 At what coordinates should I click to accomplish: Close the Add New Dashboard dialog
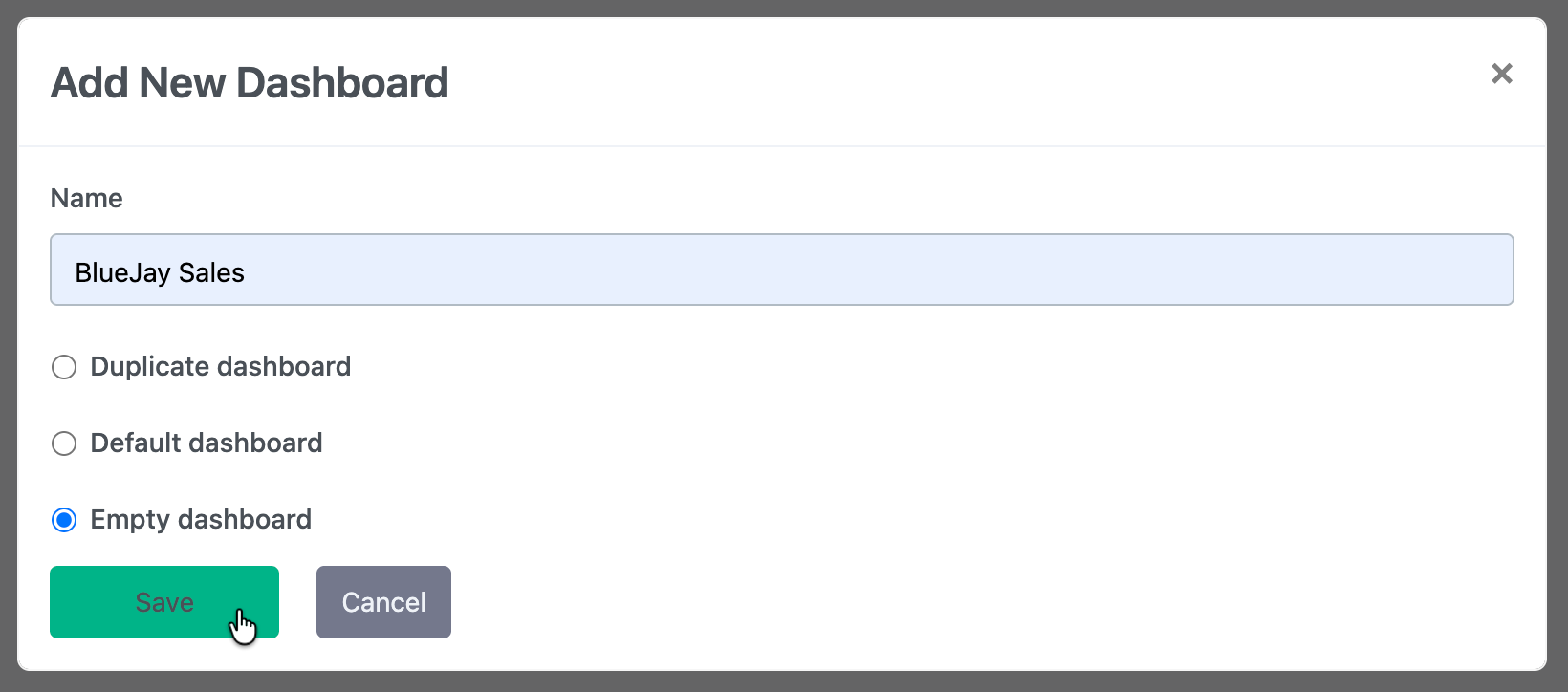1501,74
